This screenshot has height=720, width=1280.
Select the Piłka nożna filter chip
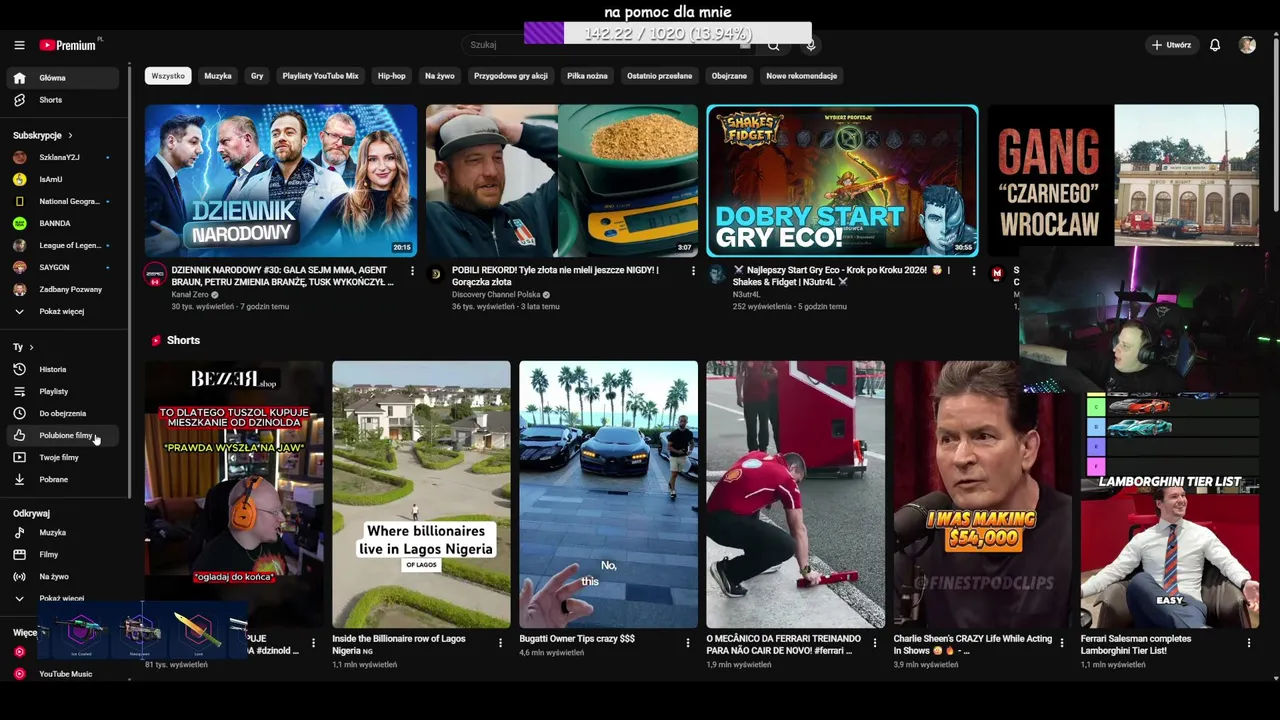tap(587, 76)
